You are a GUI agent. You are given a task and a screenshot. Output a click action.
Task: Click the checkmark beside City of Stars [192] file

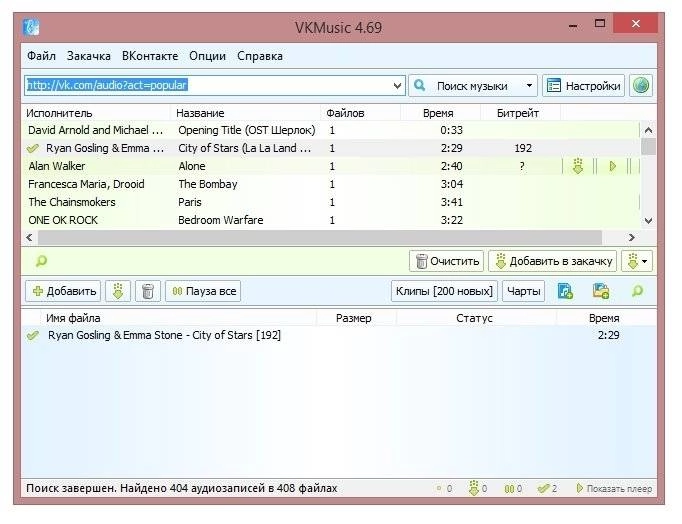(x=33, y=335)
